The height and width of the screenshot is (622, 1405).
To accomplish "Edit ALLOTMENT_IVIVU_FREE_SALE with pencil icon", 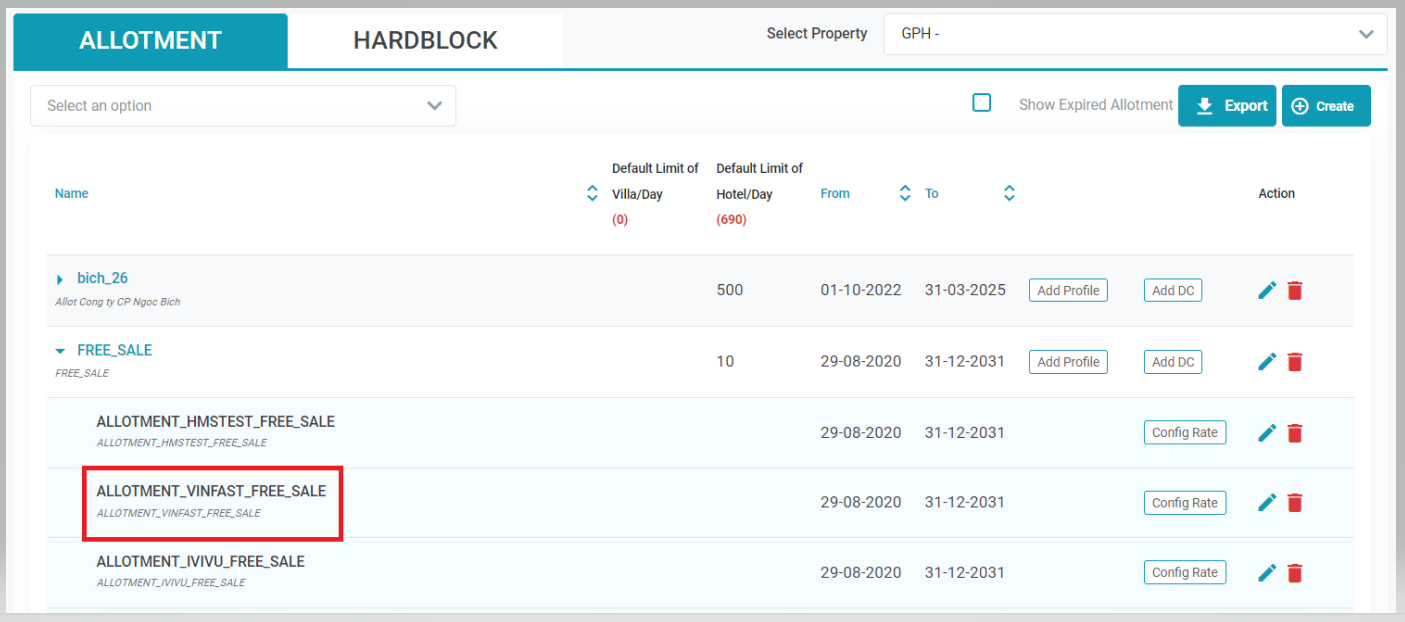I will (1267, 573).
